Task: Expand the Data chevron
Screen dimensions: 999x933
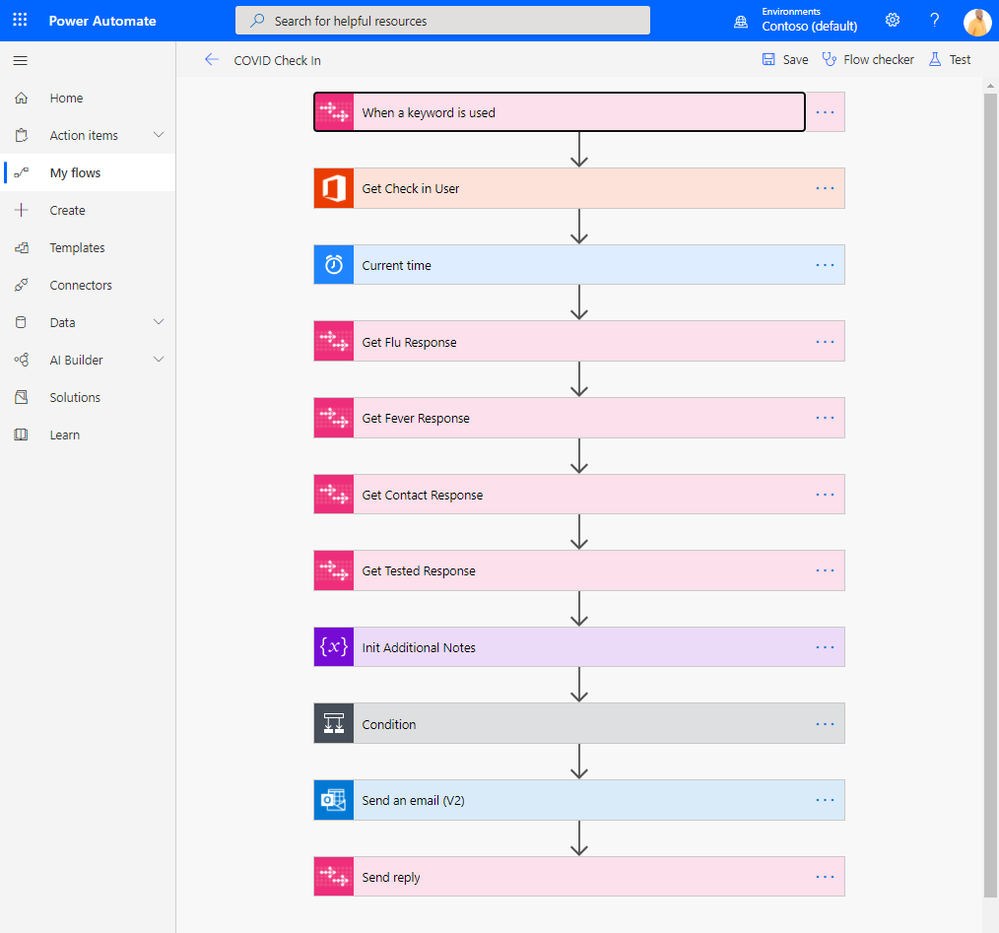Action: click(x=159, y=322)
